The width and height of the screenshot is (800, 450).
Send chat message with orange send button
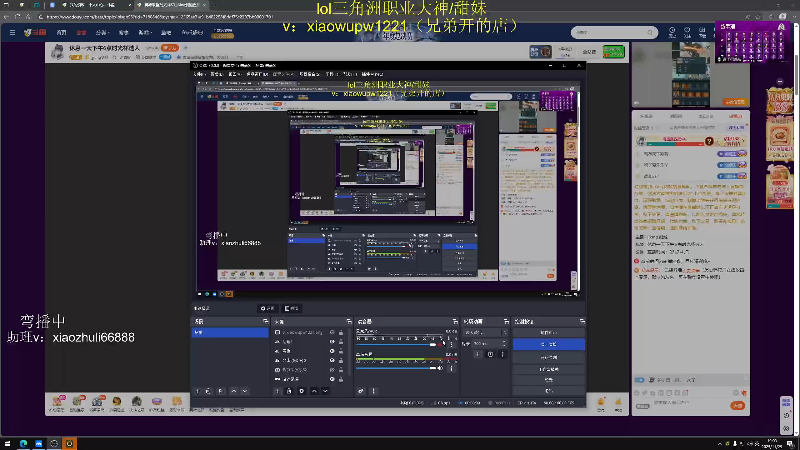coord(738,406)
